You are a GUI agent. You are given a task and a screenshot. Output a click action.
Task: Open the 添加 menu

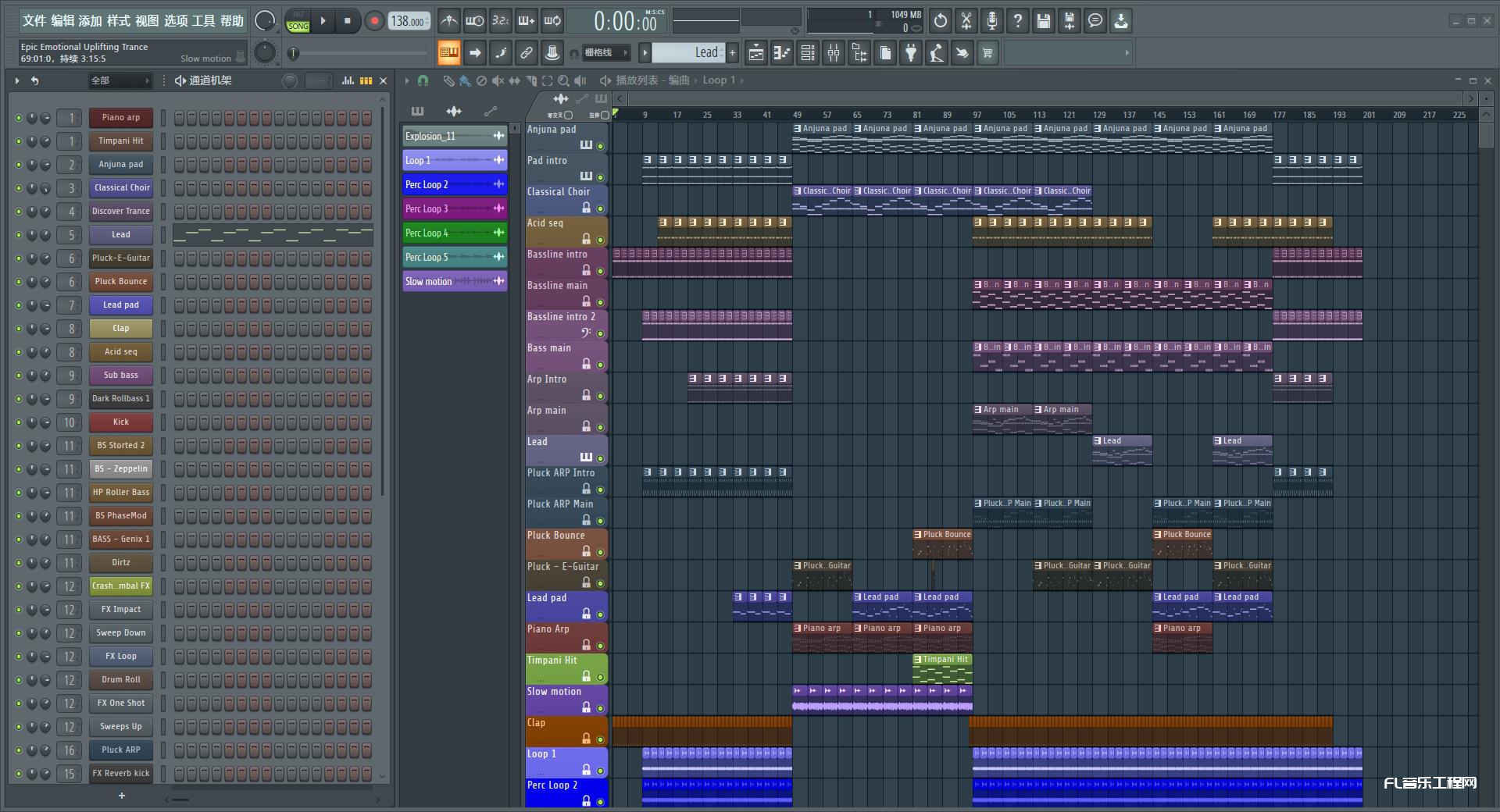pos(91,21)
